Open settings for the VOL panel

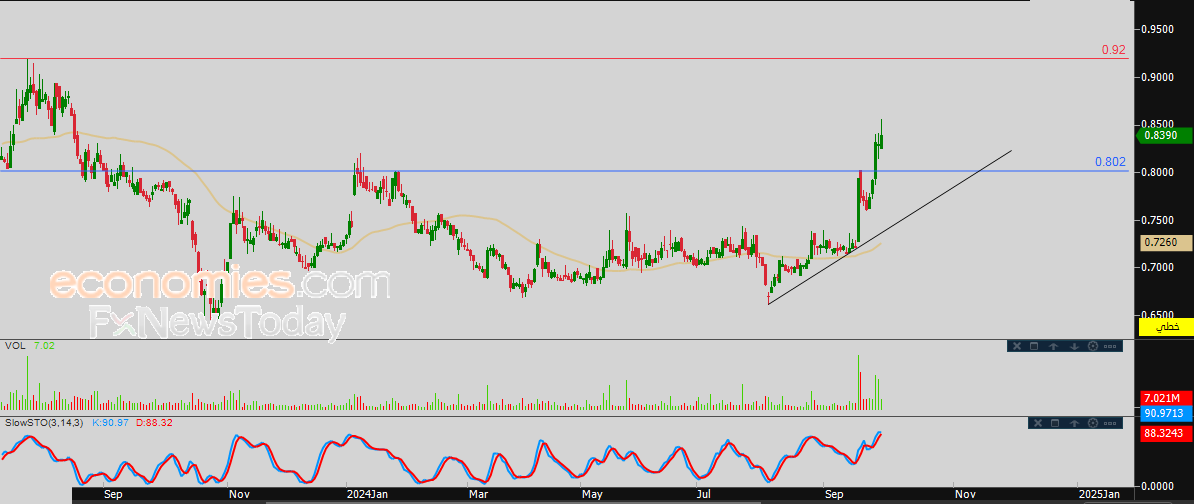tap(1093, 346)
